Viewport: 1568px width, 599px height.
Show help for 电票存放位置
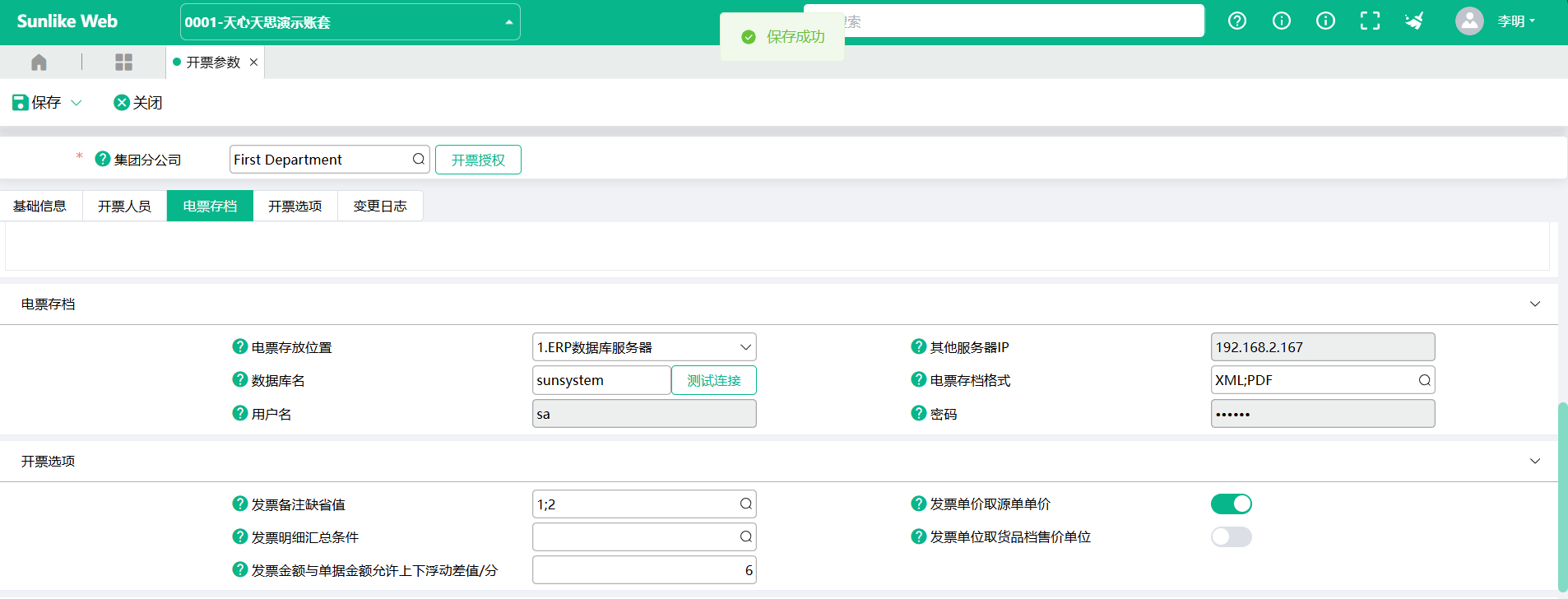240,346
